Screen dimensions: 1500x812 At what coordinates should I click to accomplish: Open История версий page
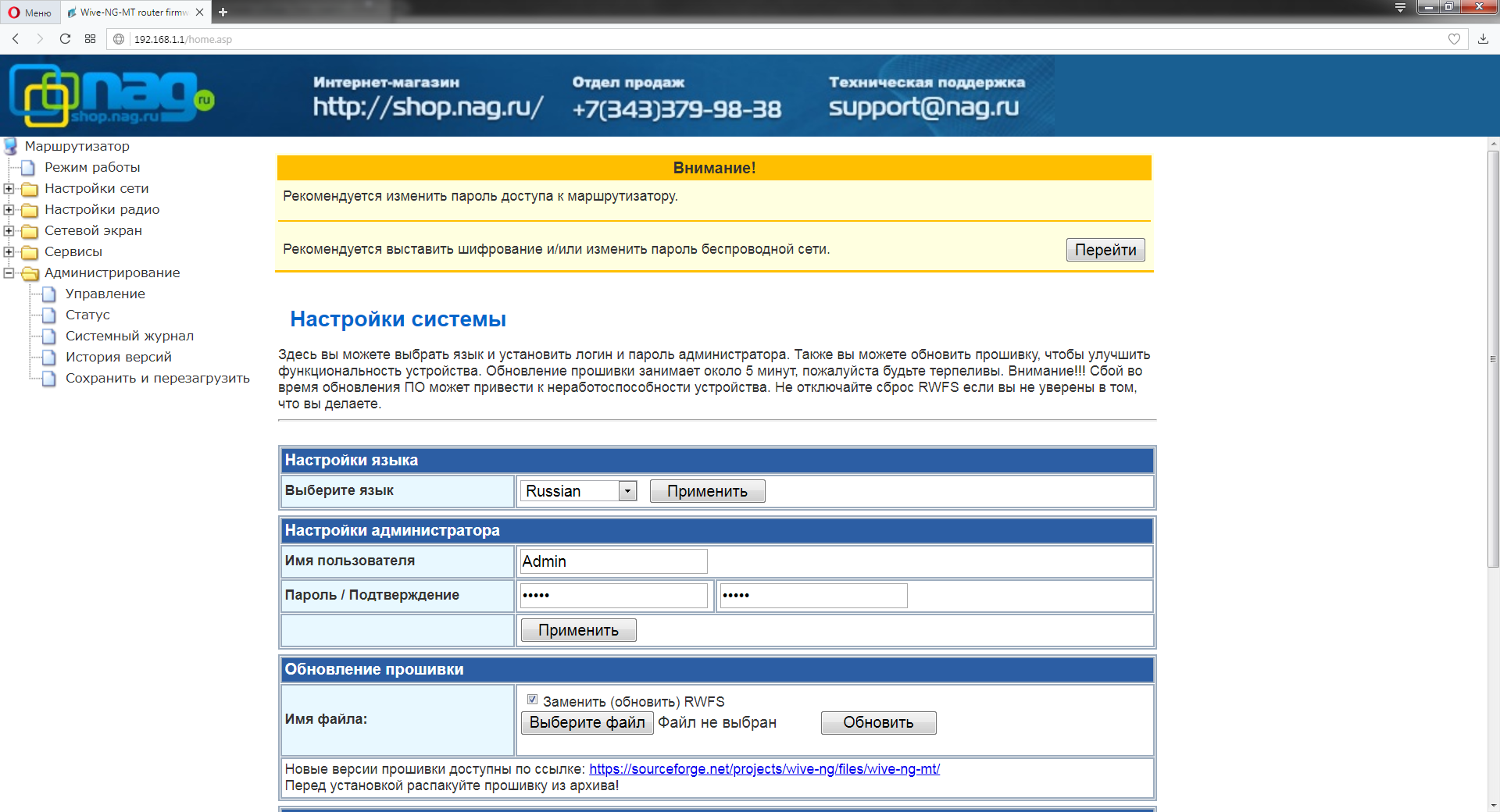coord(118,357)
